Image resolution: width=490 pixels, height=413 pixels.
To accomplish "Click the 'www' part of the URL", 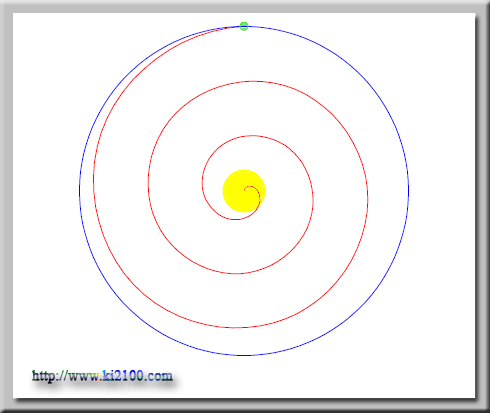I will coord(83,377).
